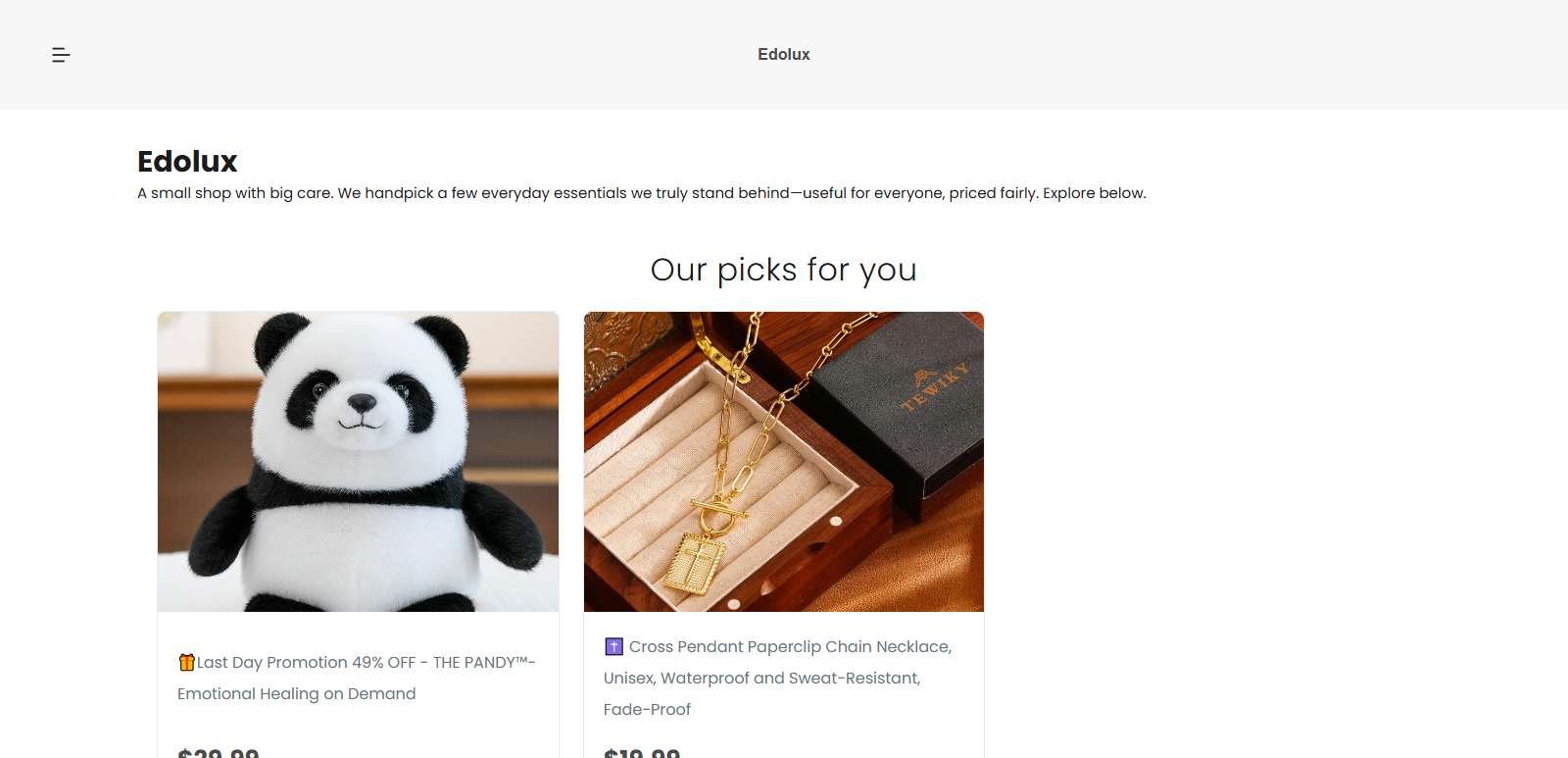Click the large bold Edolux page heading
Screen dimensions: 1568x758
coord(187,161)
